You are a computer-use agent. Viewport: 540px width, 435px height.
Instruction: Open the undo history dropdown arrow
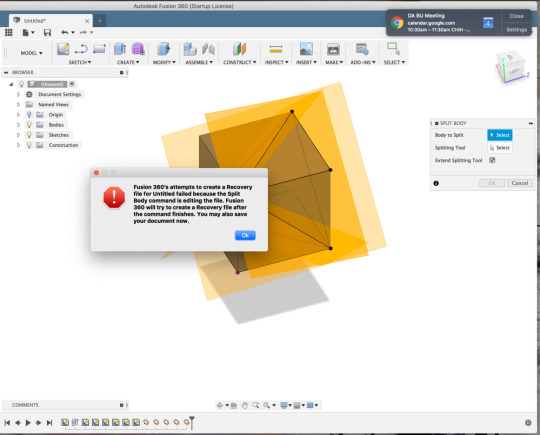tap(73, 32)
